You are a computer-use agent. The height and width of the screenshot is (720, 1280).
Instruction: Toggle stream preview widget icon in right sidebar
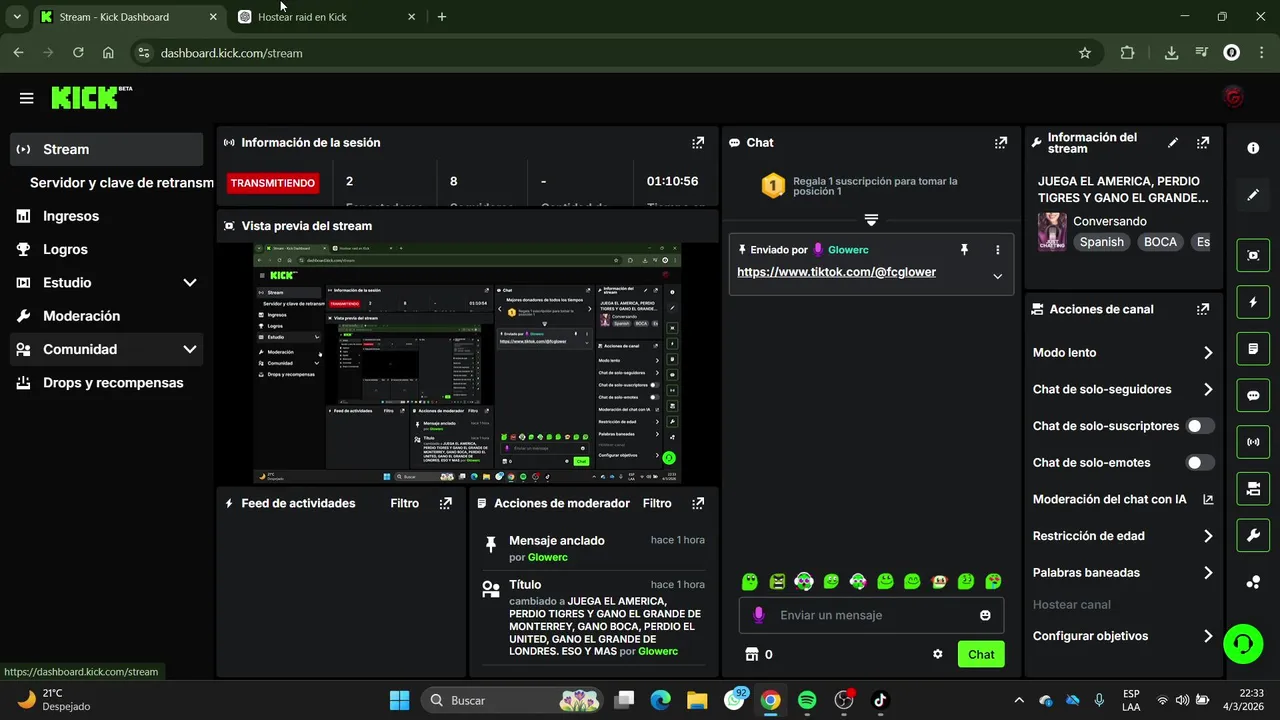(1253, 255)
